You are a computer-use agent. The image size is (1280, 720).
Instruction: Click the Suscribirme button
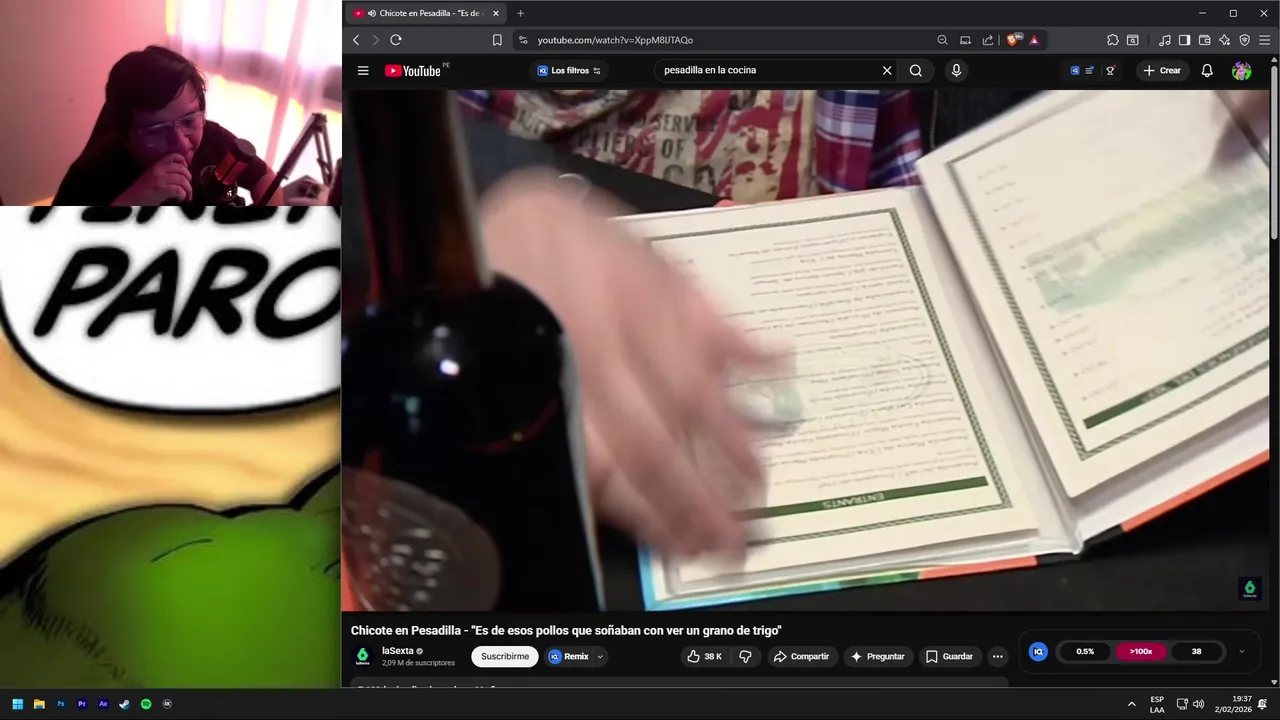point(505,656)
